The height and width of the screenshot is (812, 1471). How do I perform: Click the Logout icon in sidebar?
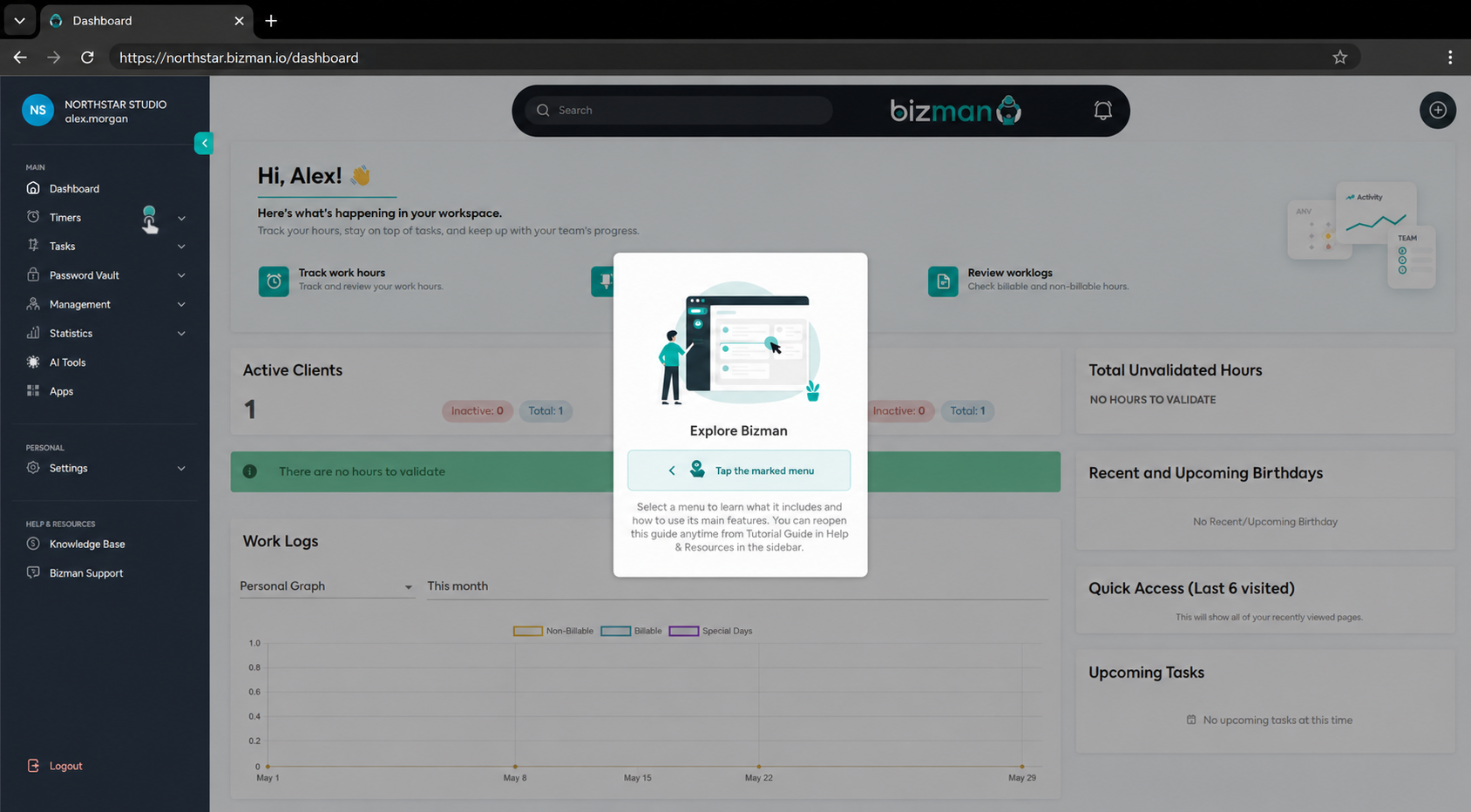pyautogui.click(x=33, y=766)
